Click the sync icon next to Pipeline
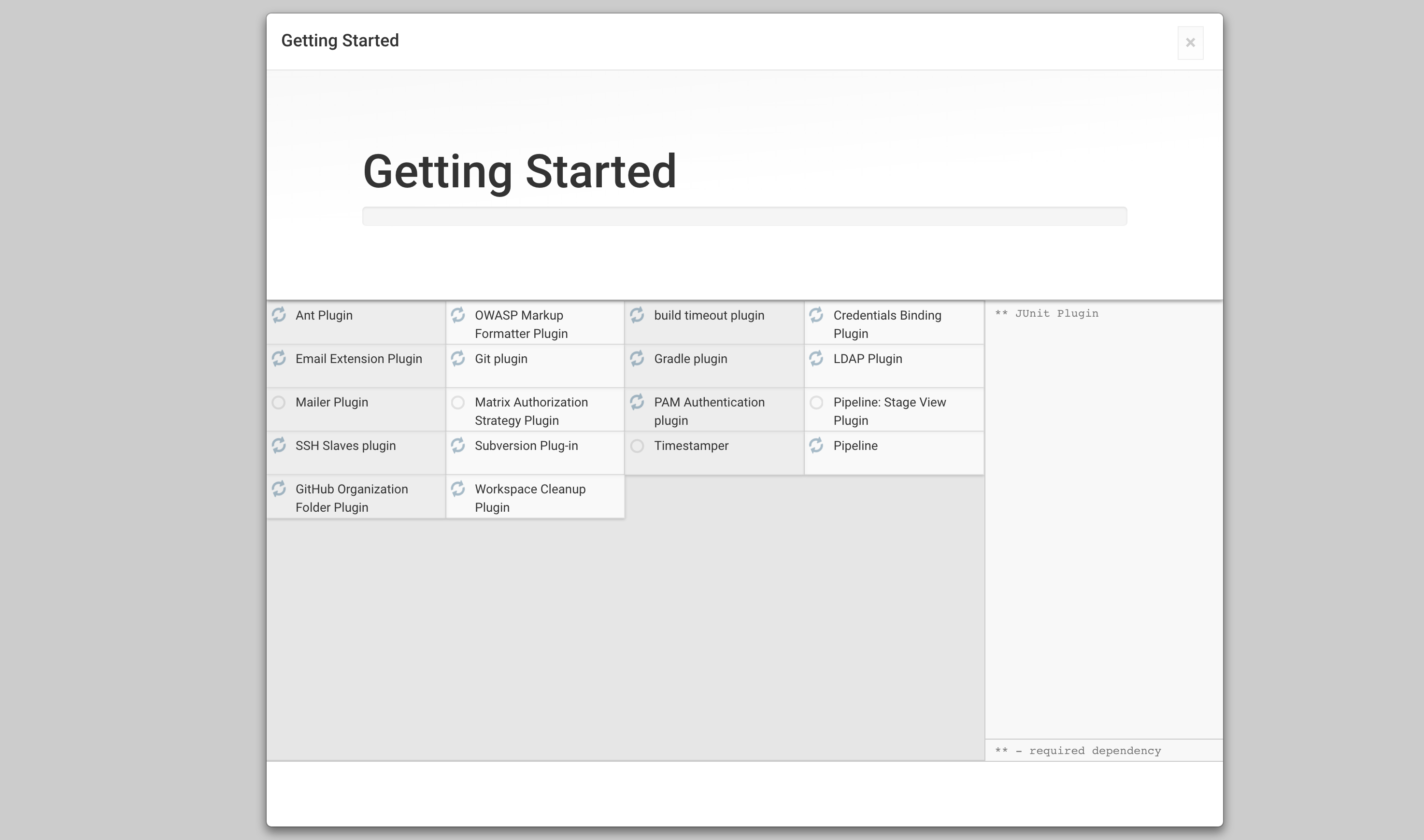 click(816, 446)
